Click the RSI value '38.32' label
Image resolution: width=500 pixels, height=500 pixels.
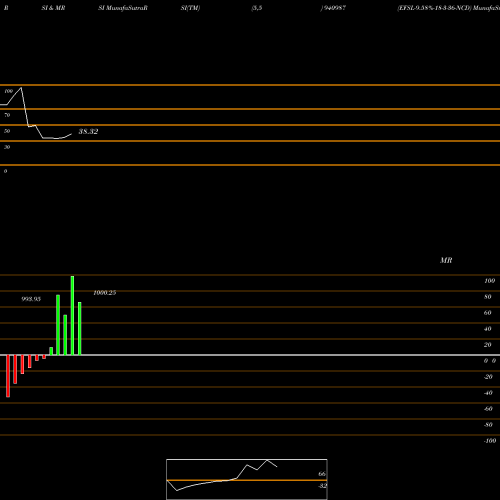pyautogui.click(x=88, y=131)
